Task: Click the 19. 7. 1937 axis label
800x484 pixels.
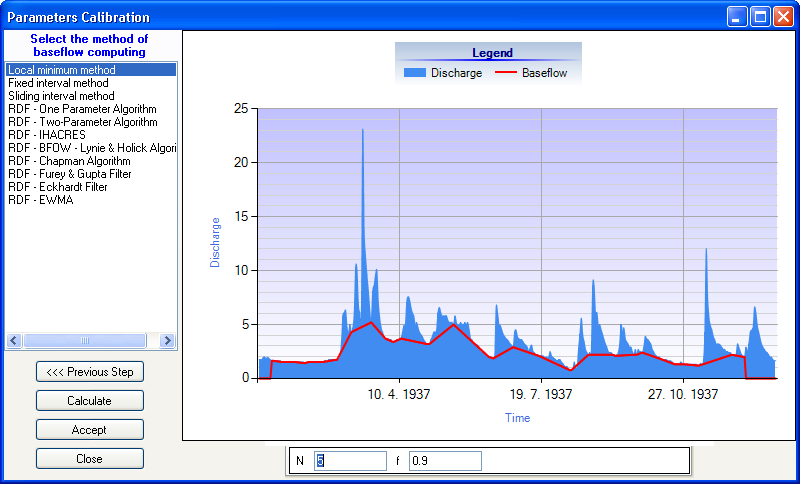Action: pyautogui.click(x=541, y=394)
